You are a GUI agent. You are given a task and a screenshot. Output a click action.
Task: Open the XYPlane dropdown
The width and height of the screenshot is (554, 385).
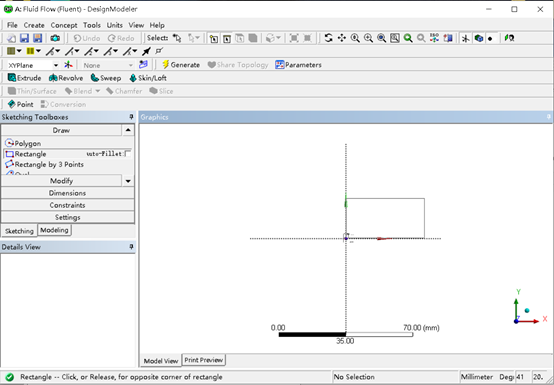(56, 65)
